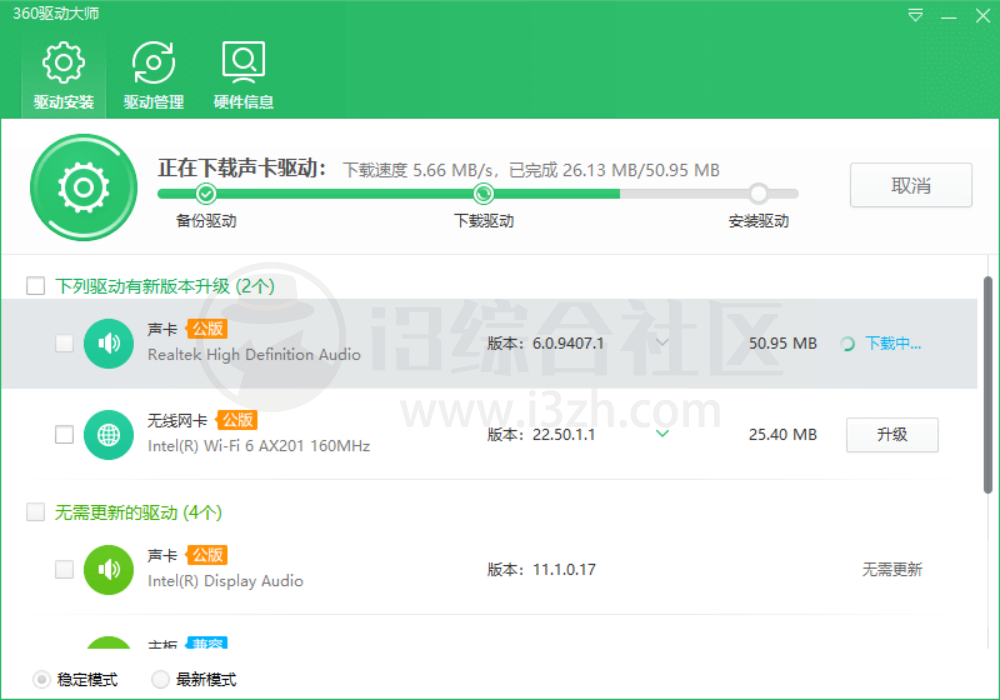
Task: Check the 无需更新的驱动 group checkbox
Action: click(x=36, y=512)
